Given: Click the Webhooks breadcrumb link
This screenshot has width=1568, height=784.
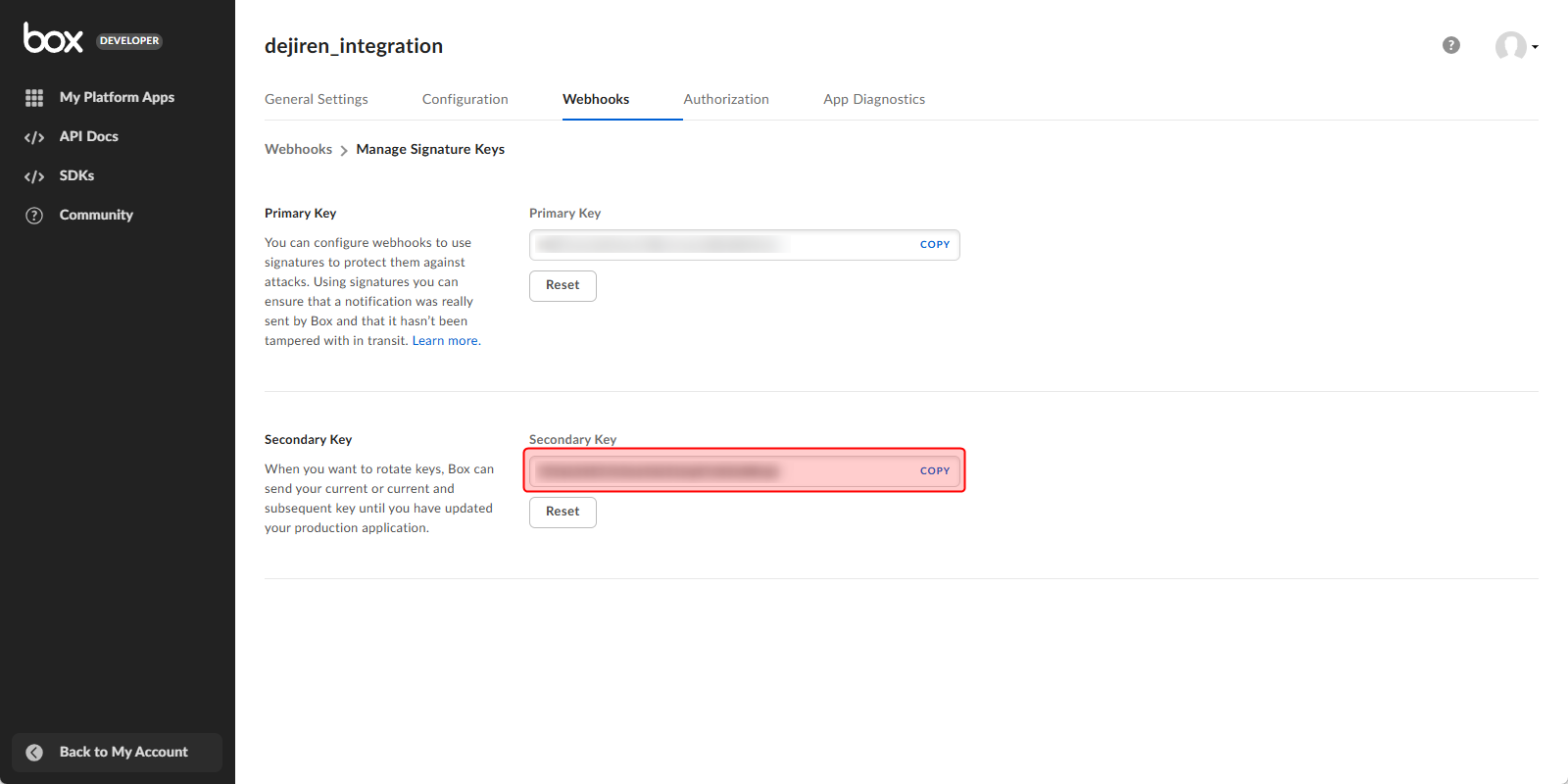Looking at the screenshot, I should click(x=298, y=149).
